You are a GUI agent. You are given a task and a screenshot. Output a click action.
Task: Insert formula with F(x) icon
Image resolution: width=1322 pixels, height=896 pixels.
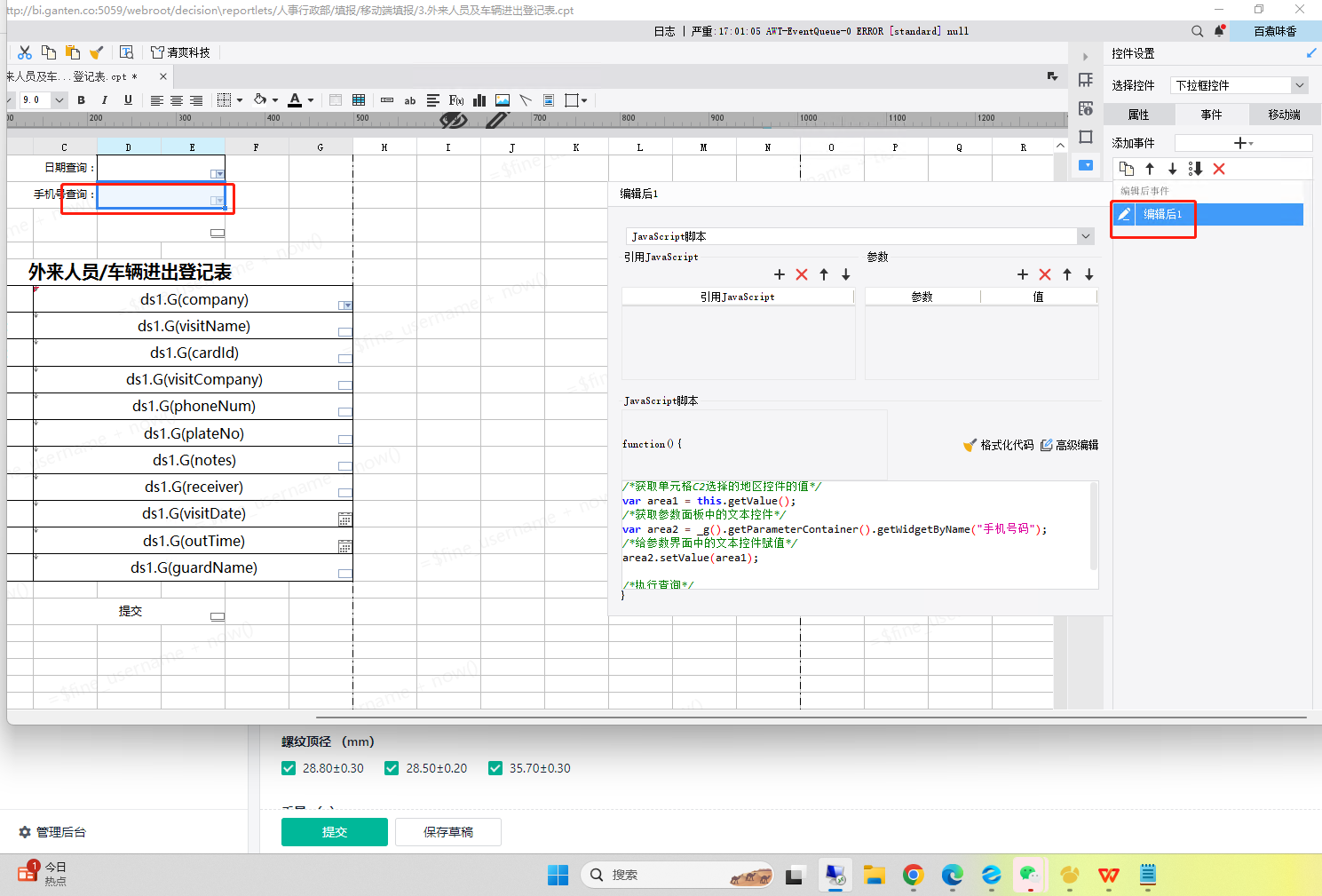point(456,100)
